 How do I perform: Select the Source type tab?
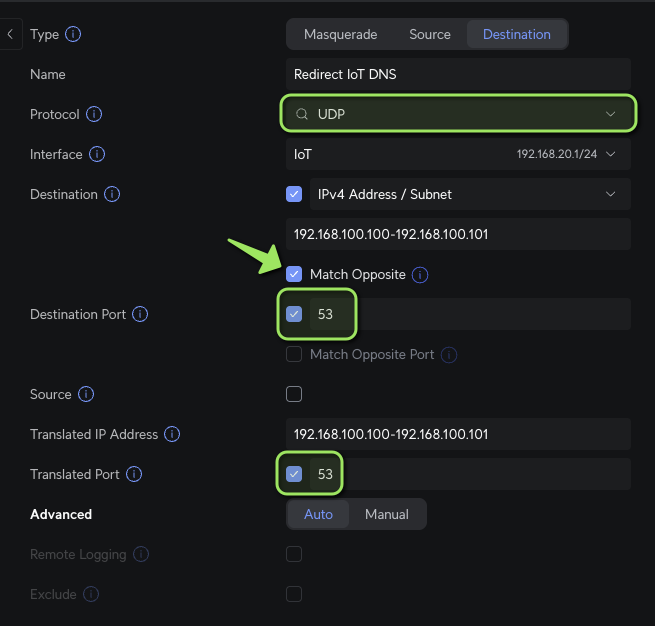430,34
